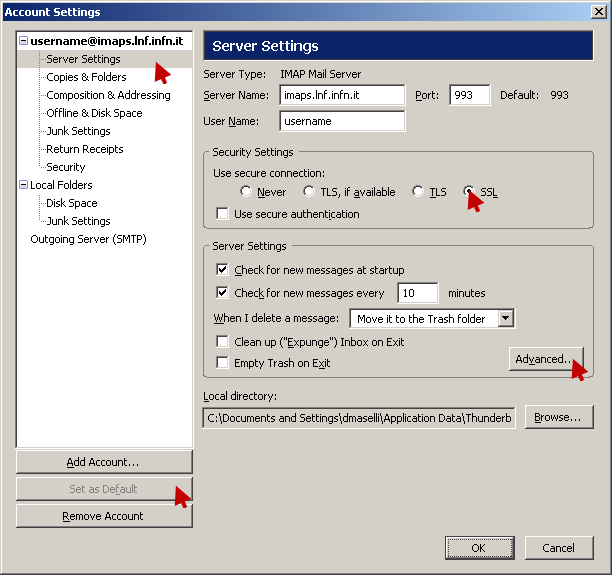Confirm settings with OK
This screenshot has width=612, height=575.
click(x=479, y=548)
